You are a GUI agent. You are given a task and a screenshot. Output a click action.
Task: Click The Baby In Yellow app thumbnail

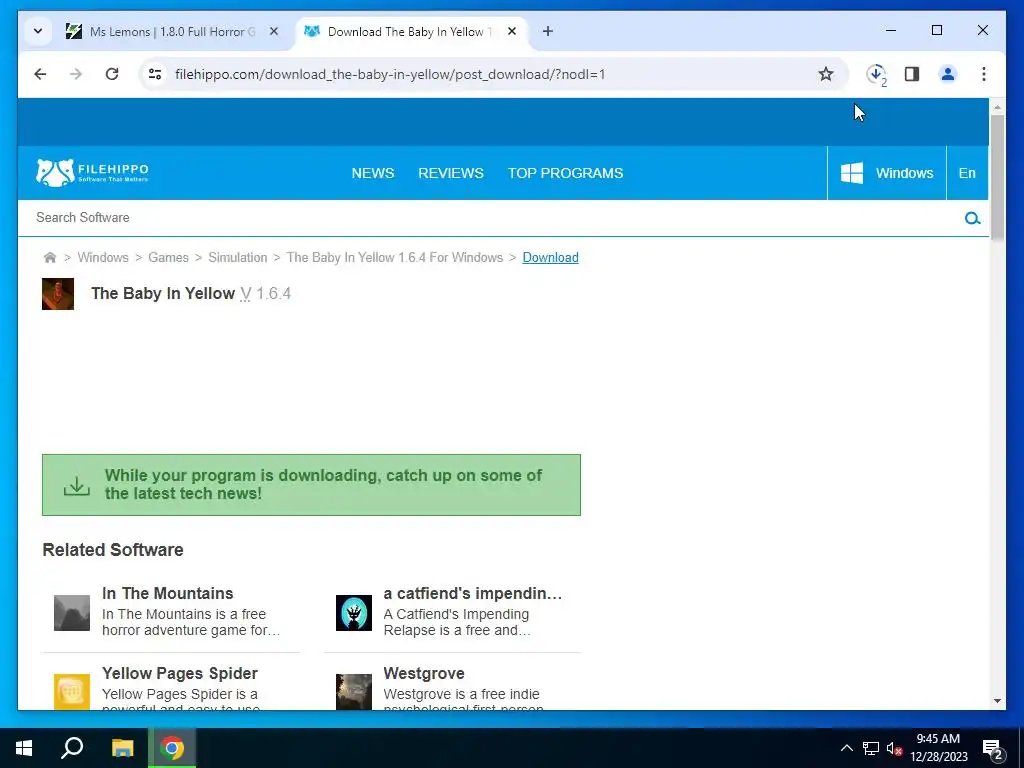tap(58, 294)
